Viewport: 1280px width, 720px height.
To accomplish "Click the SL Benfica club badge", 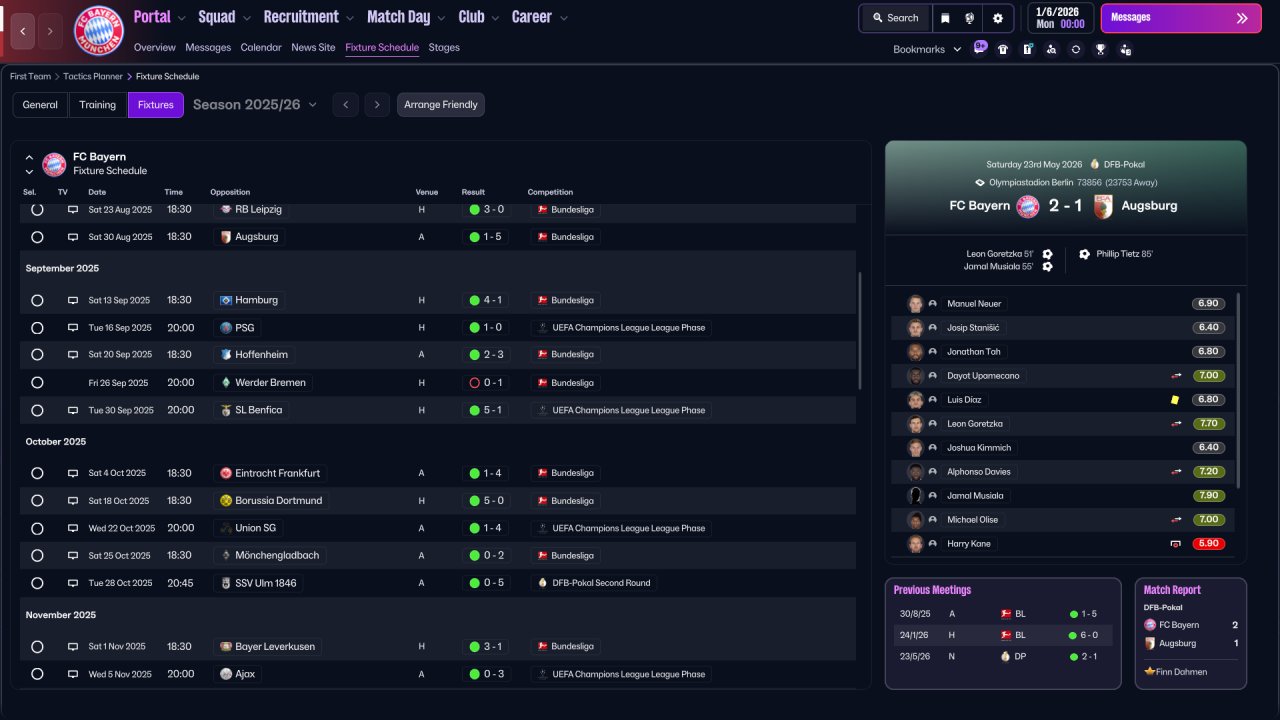I will tap(226, 410).
